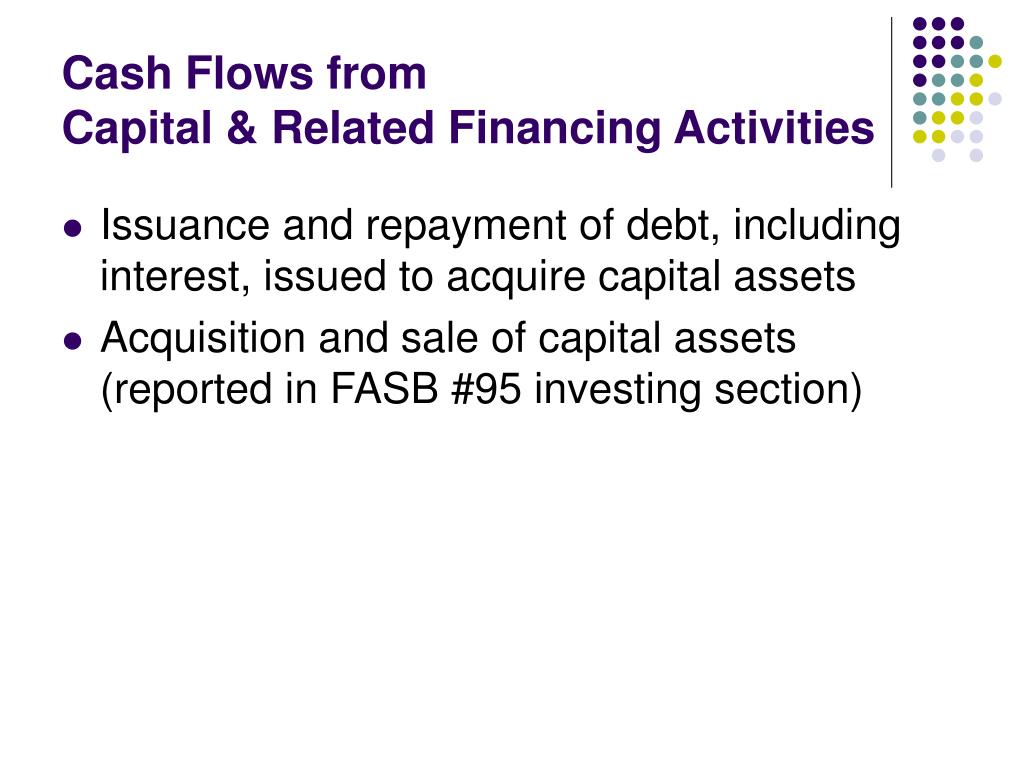Select the top-left purple dot in decoration
Image resolution: width=1024 pixels, height=768 pixels.
pos(920,24)
